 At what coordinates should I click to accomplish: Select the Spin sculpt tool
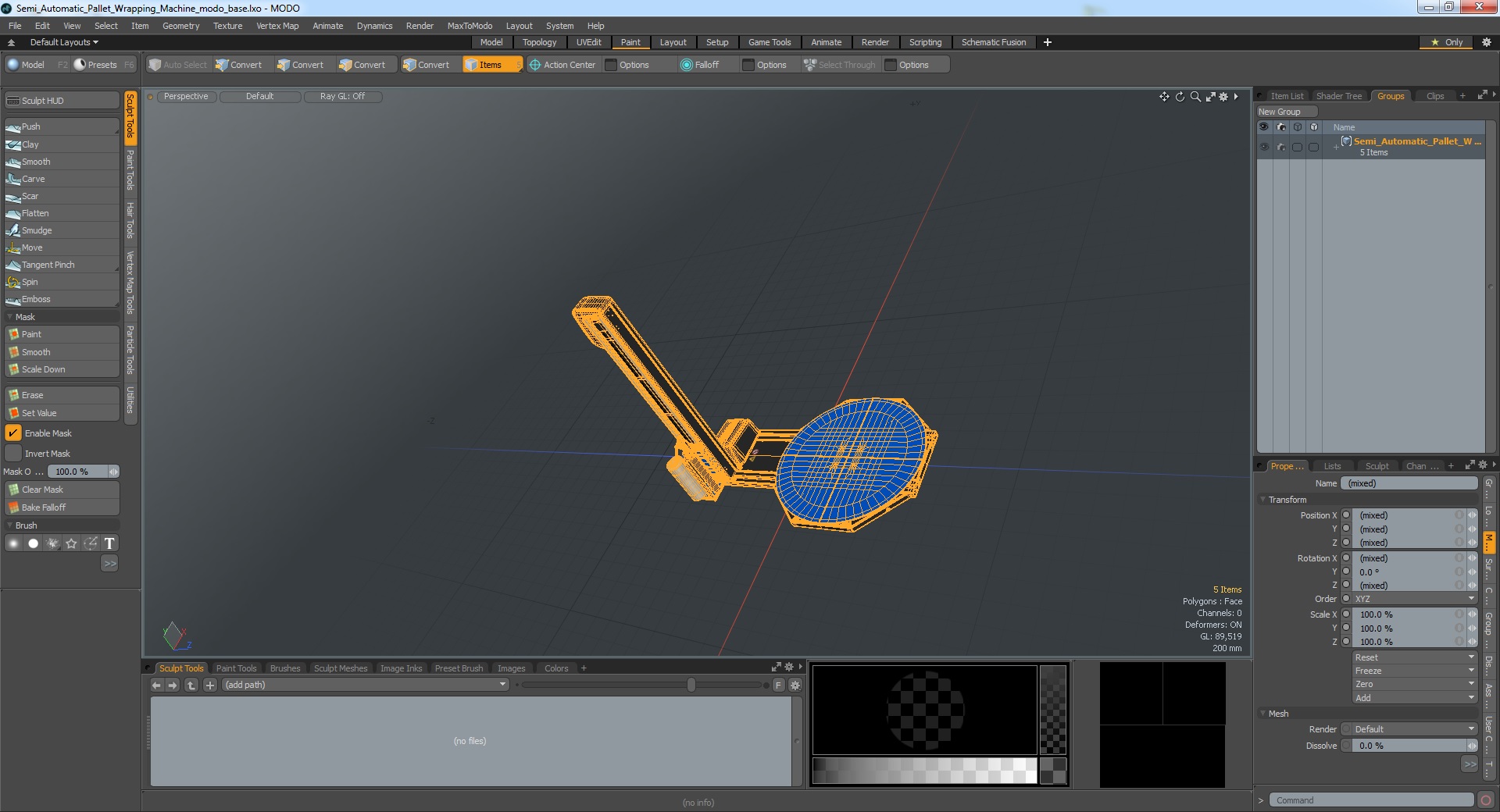[61, 282]
